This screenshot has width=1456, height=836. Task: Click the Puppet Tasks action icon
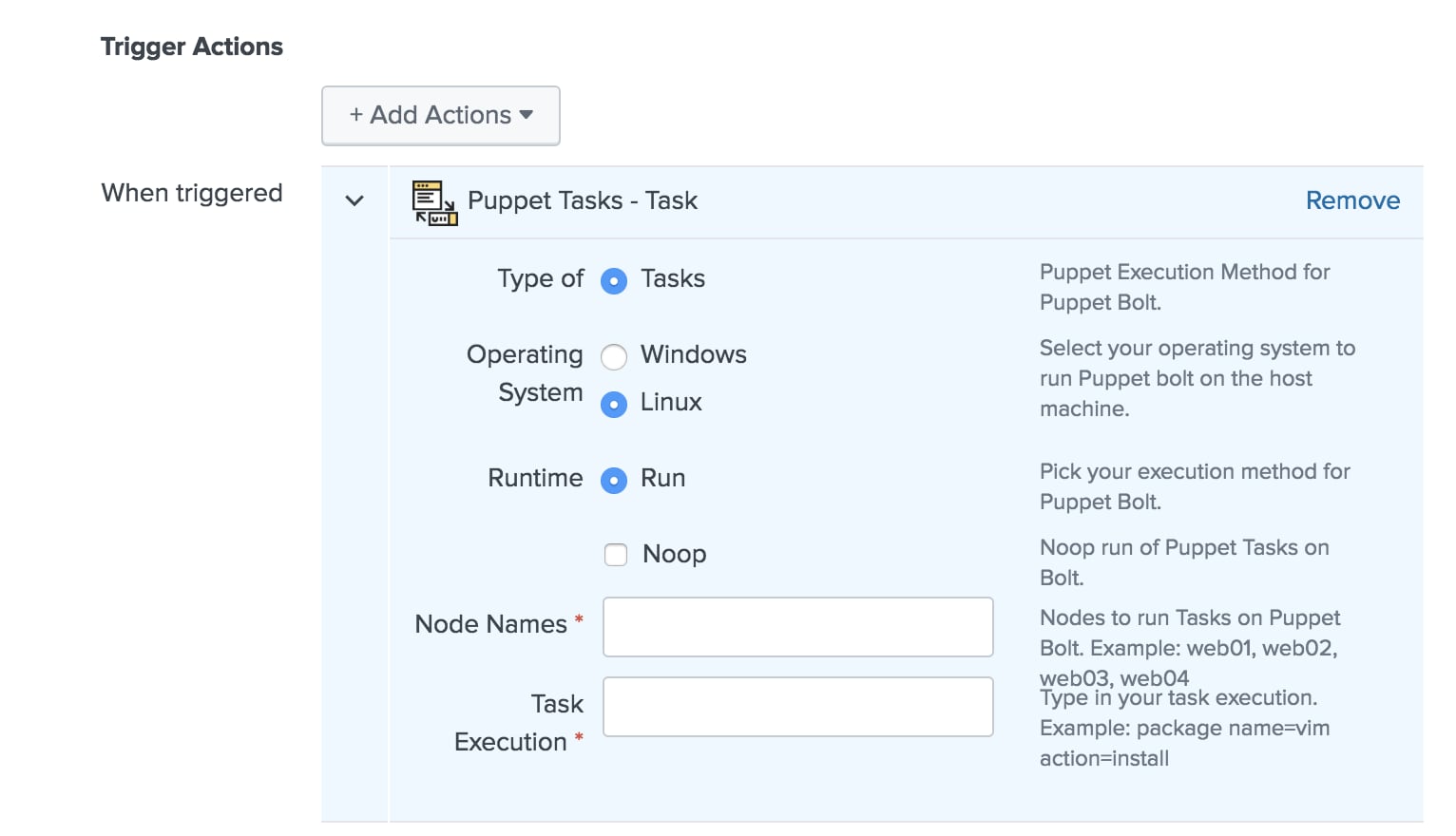434,202
